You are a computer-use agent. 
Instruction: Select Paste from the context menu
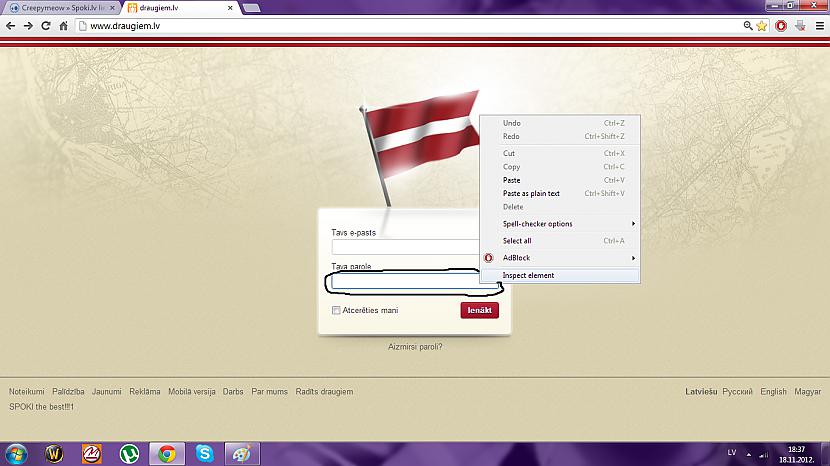tap(560, 180)
